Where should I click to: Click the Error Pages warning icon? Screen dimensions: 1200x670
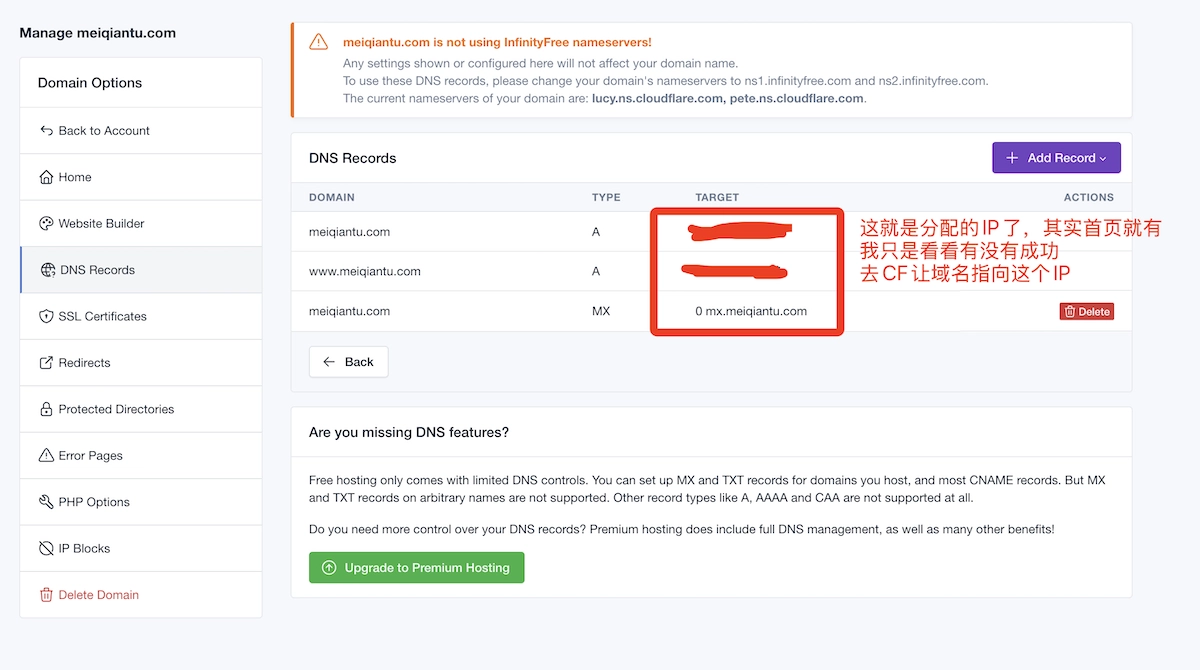click(46, 456)
